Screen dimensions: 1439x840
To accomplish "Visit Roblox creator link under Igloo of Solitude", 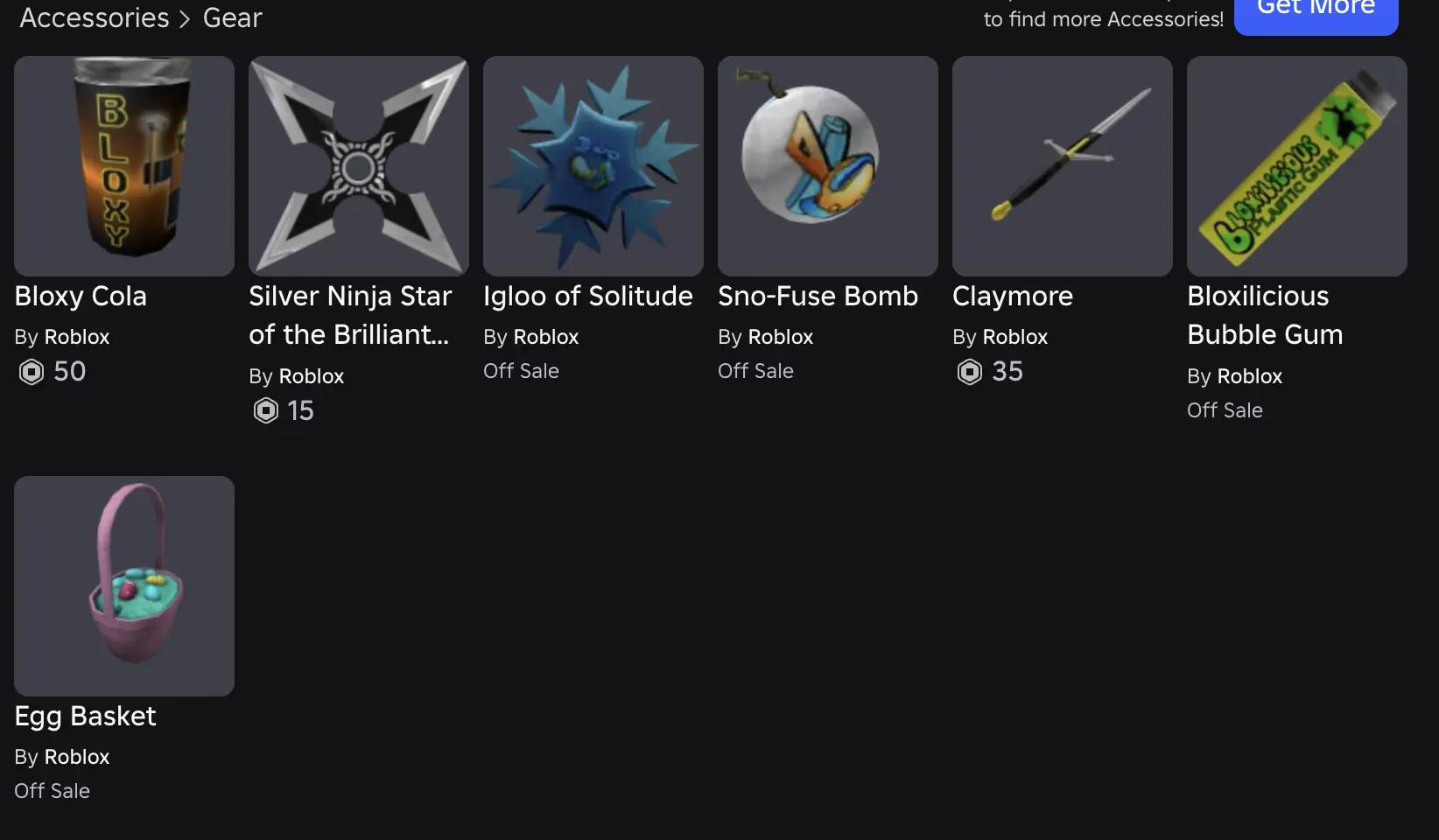I will tap(546, 337).
